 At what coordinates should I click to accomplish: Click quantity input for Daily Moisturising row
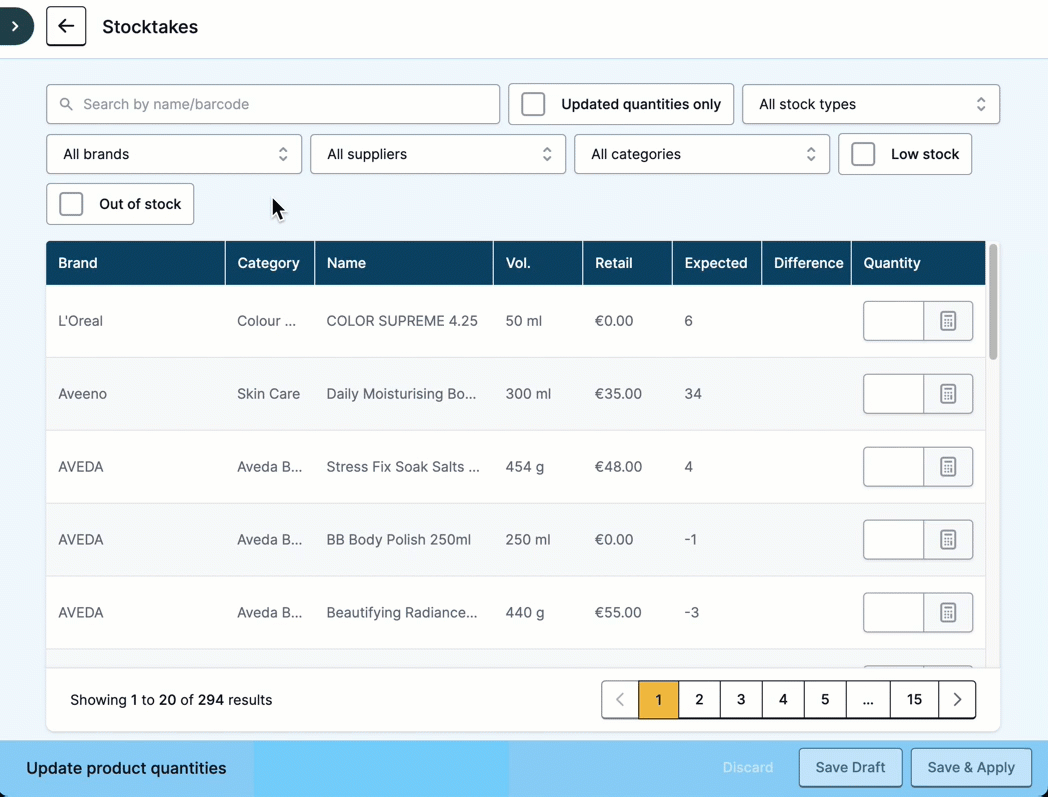893,394
